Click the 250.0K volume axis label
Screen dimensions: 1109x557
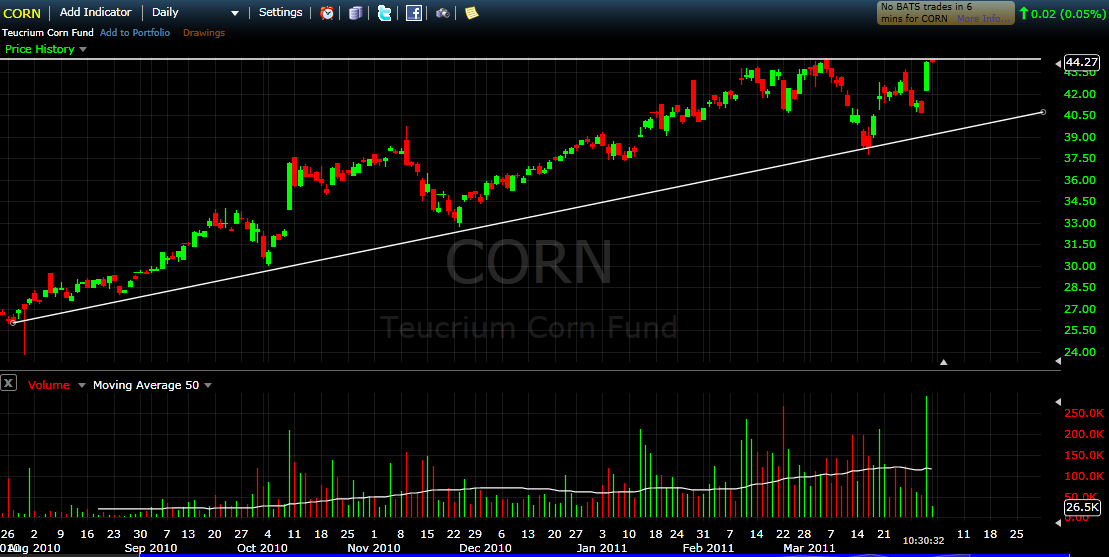coord(1085,412)
